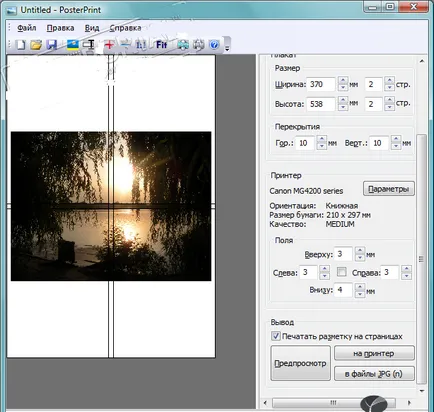Open a file with the folder icon
The height and width of the screenshot is (412, 434).
pyautogui.click(x=36, y=44)
